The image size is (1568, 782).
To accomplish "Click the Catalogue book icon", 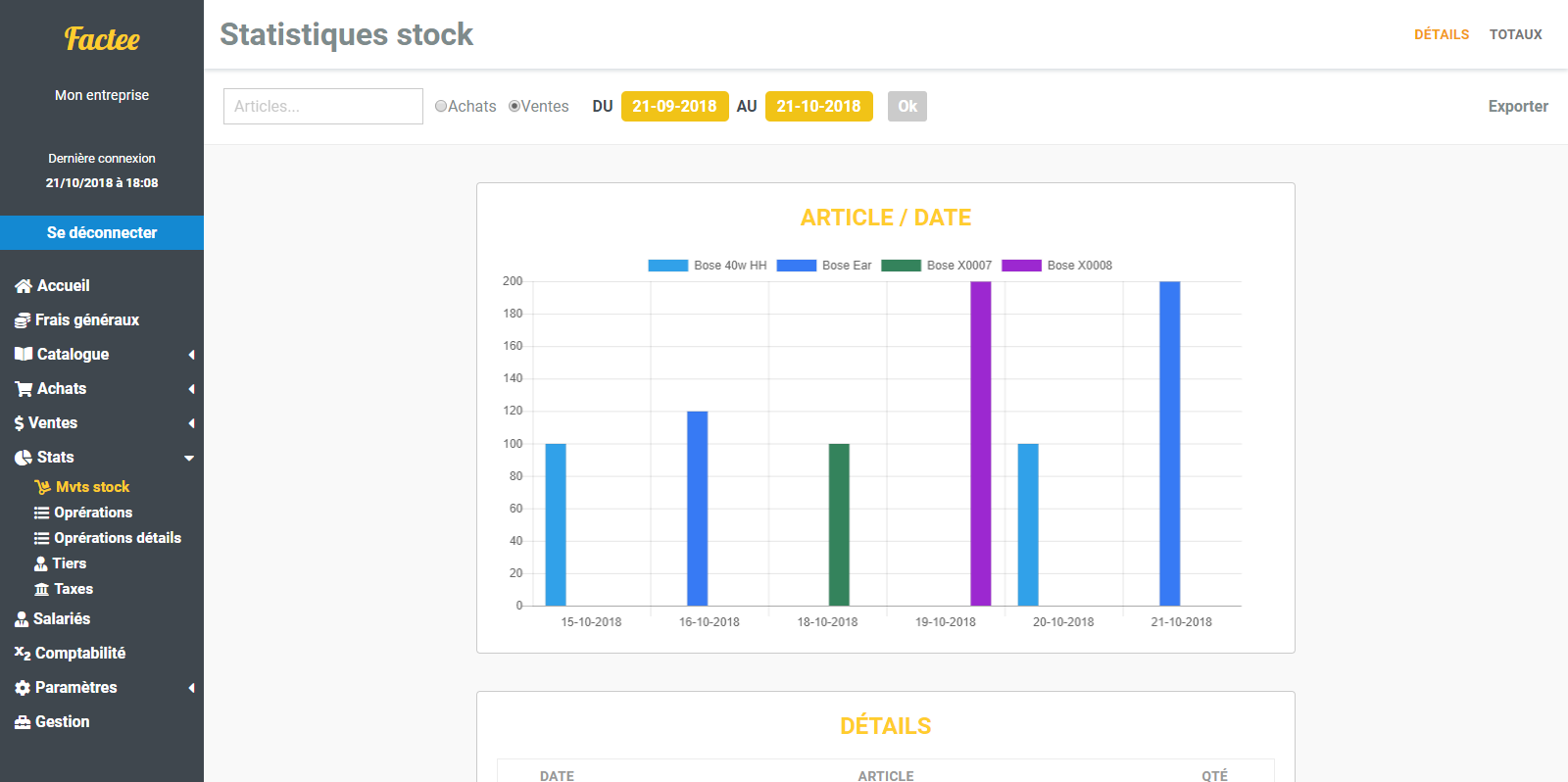I will click(x=24, y=355).
